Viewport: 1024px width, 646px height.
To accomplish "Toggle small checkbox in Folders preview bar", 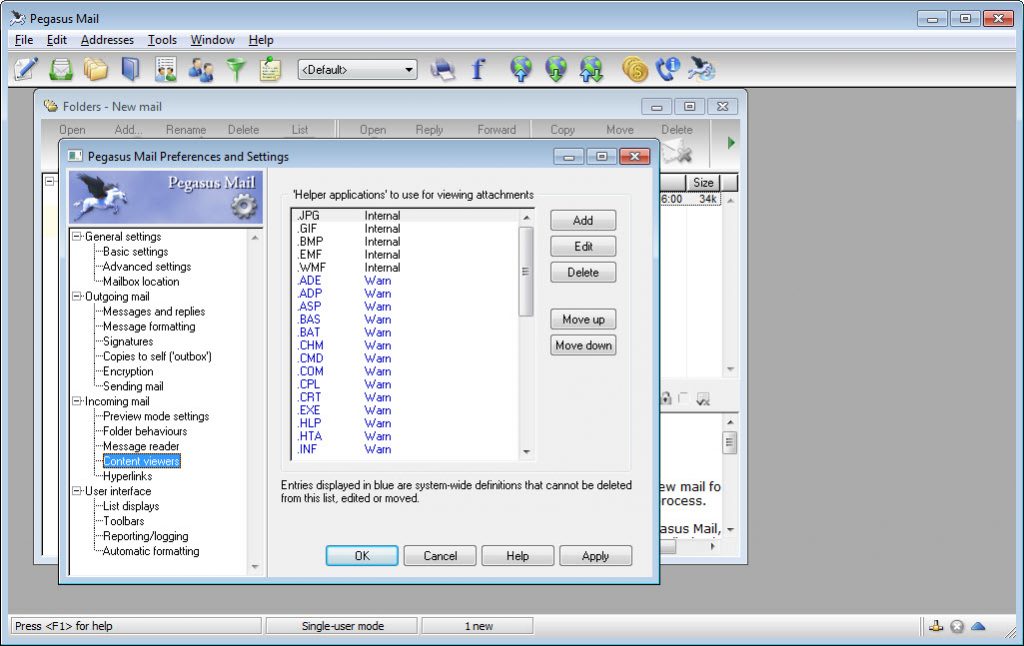I will coord(683,398).
